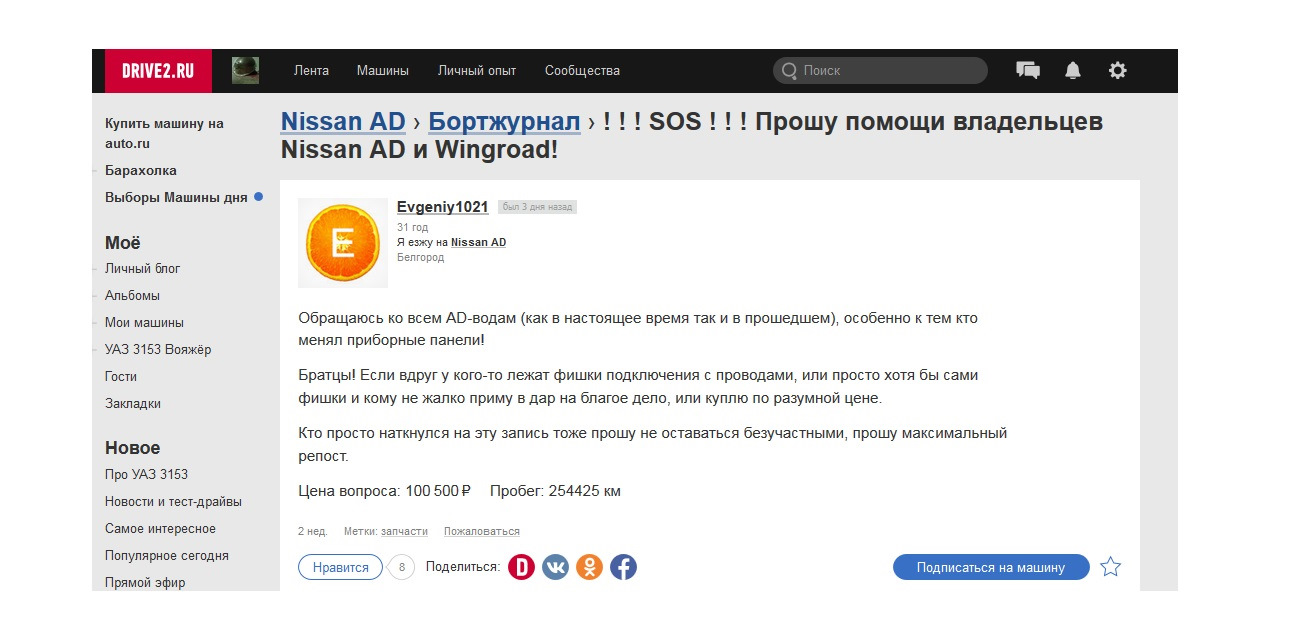The image size is (1316, 632).
Task: Switch to the Машины navigation item
Action: click(x=384, y=70)
